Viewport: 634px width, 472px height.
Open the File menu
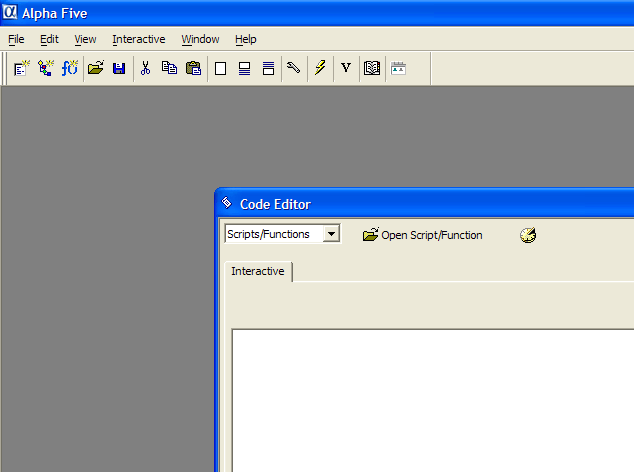16,39
